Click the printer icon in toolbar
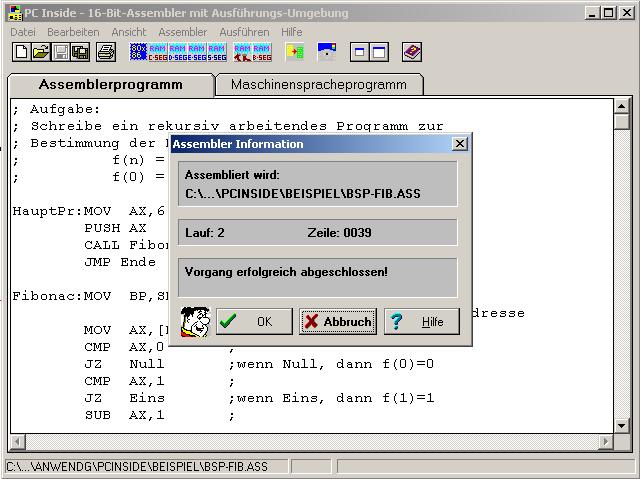The width and height of the screenshot is (640, 479). point(106,52)
